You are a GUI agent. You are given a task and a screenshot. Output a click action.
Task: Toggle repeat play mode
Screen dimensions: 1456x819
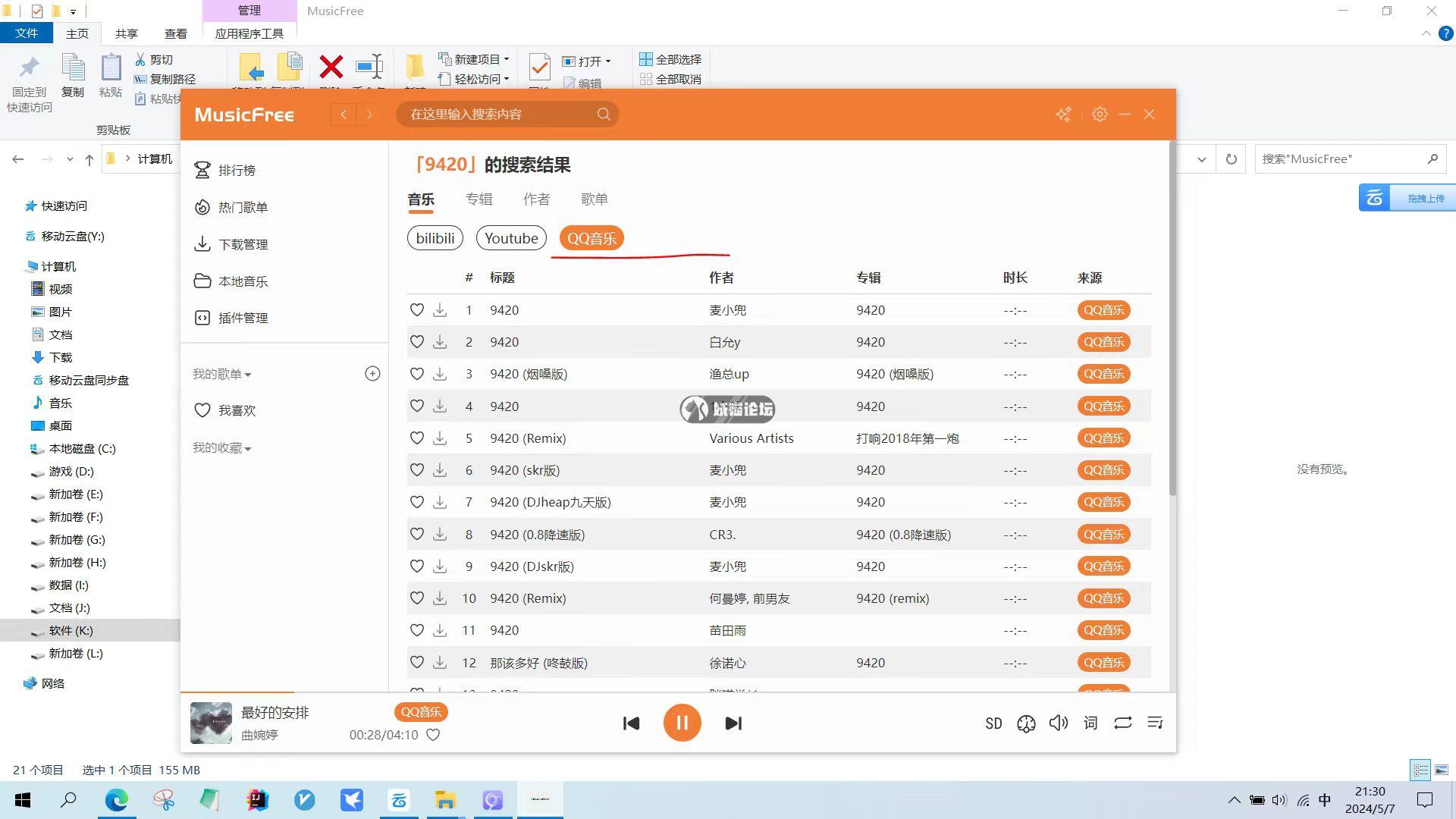click(x=1123, y=723)
